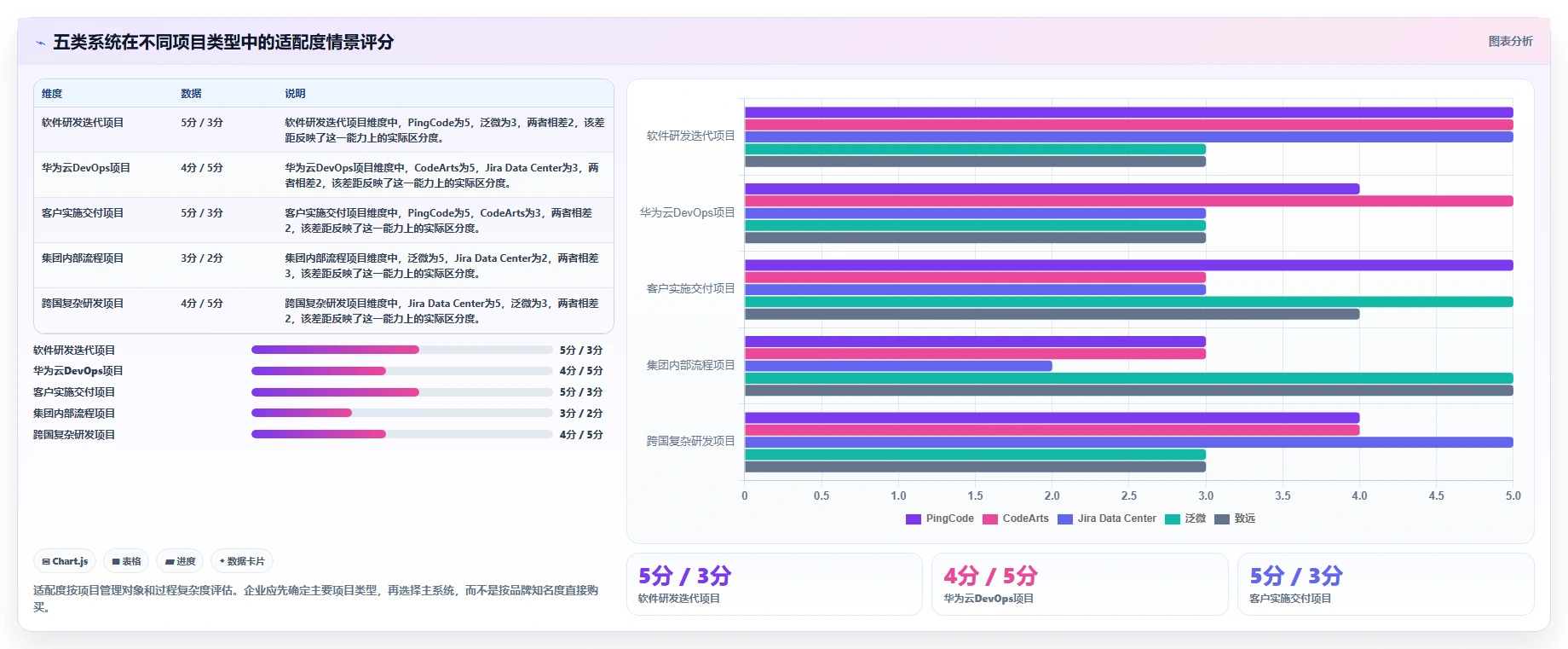
Task: Click the icon beside the 五类系统 title
Action: coord(40,43)
